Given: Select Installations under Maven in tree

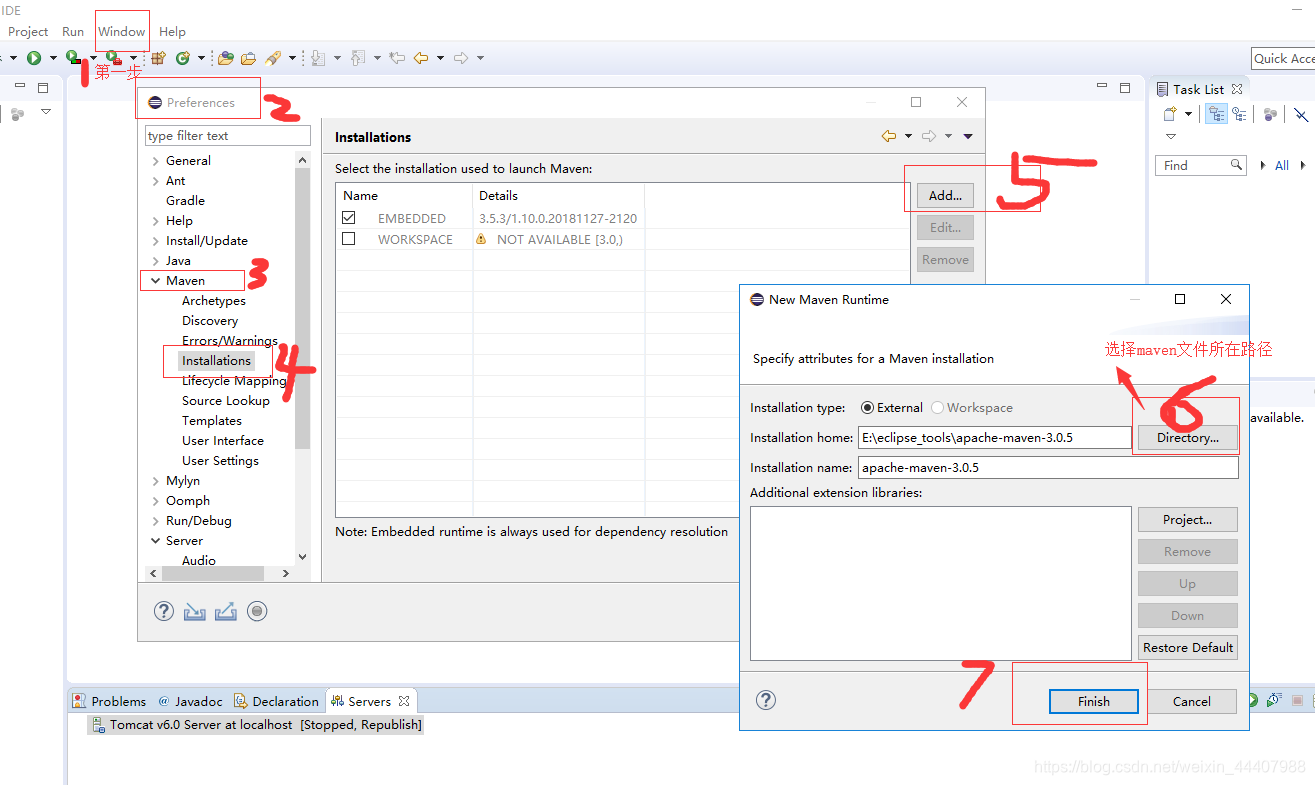Looking at the screenshot, I should 216,360.
